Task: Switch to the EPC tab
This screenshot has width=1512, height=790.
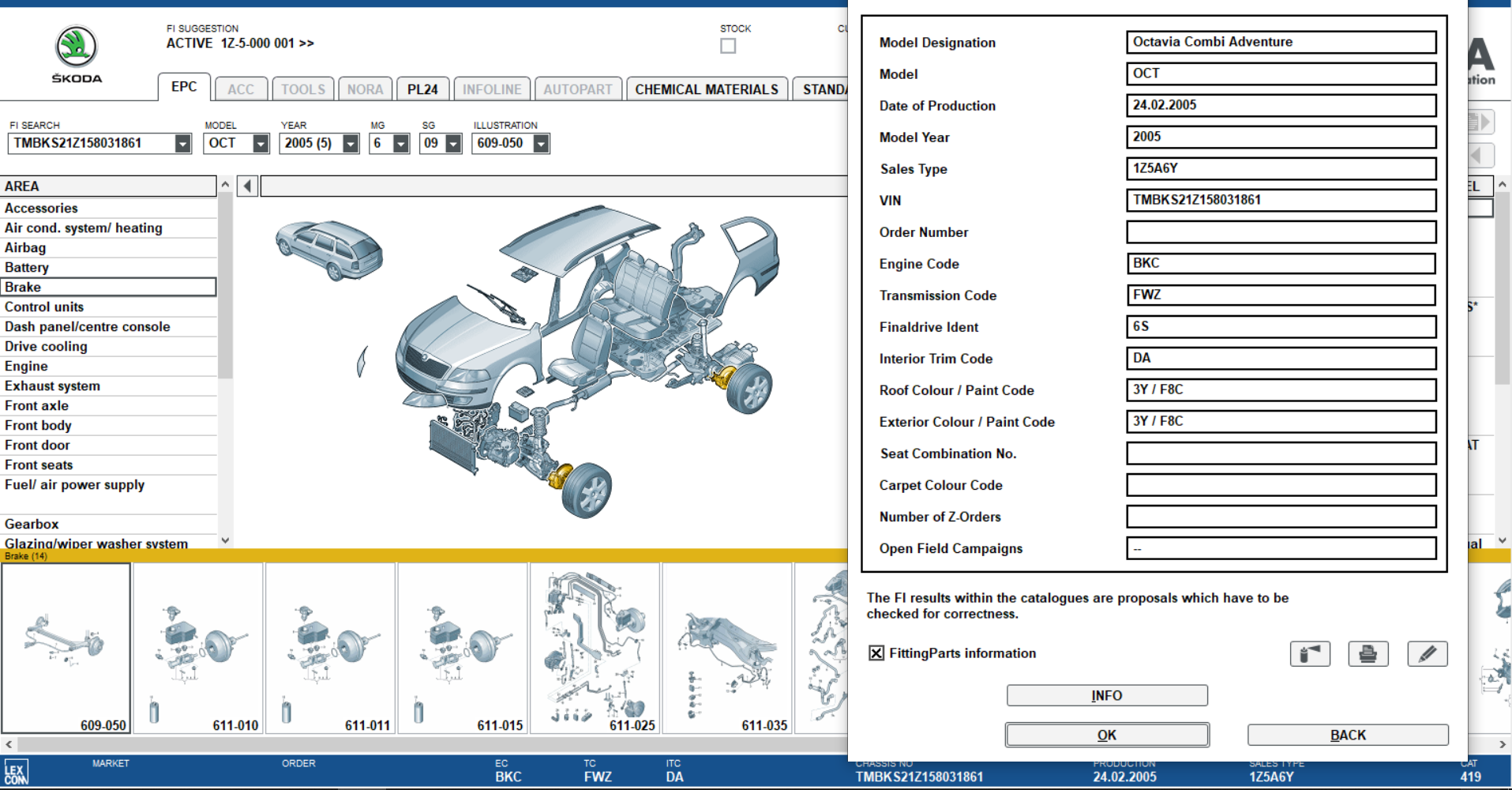Action: coord(184,87)
